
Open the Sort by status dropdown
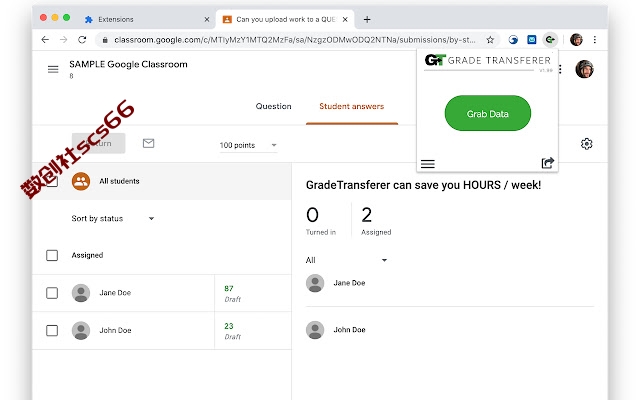(113, 218)
